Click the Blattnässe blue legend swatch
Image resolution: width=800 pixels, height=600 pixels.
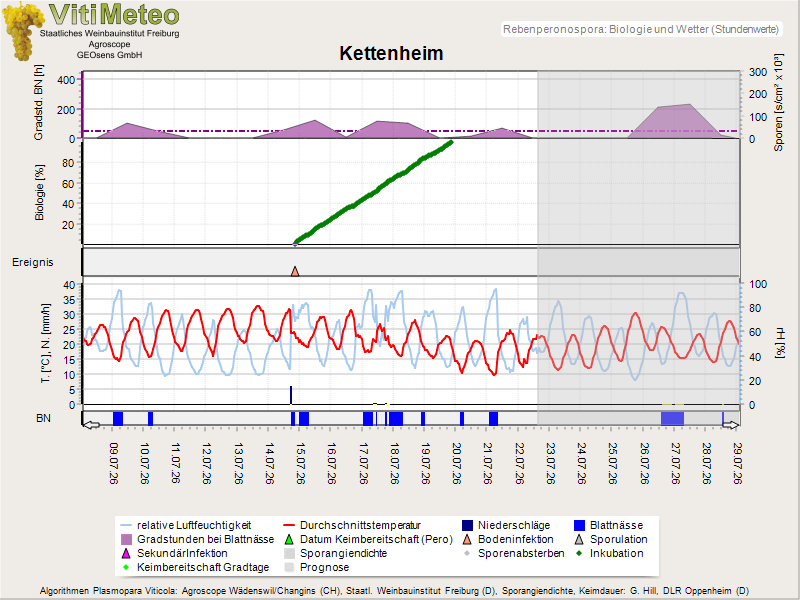click(579, 526)
